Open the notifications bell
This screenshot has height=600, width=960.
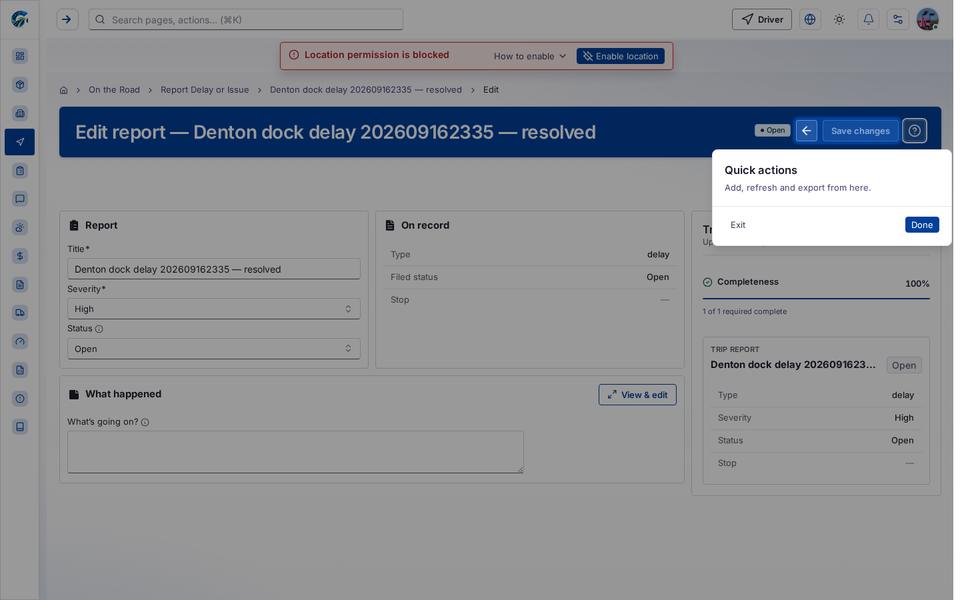(x=868, y=20)
